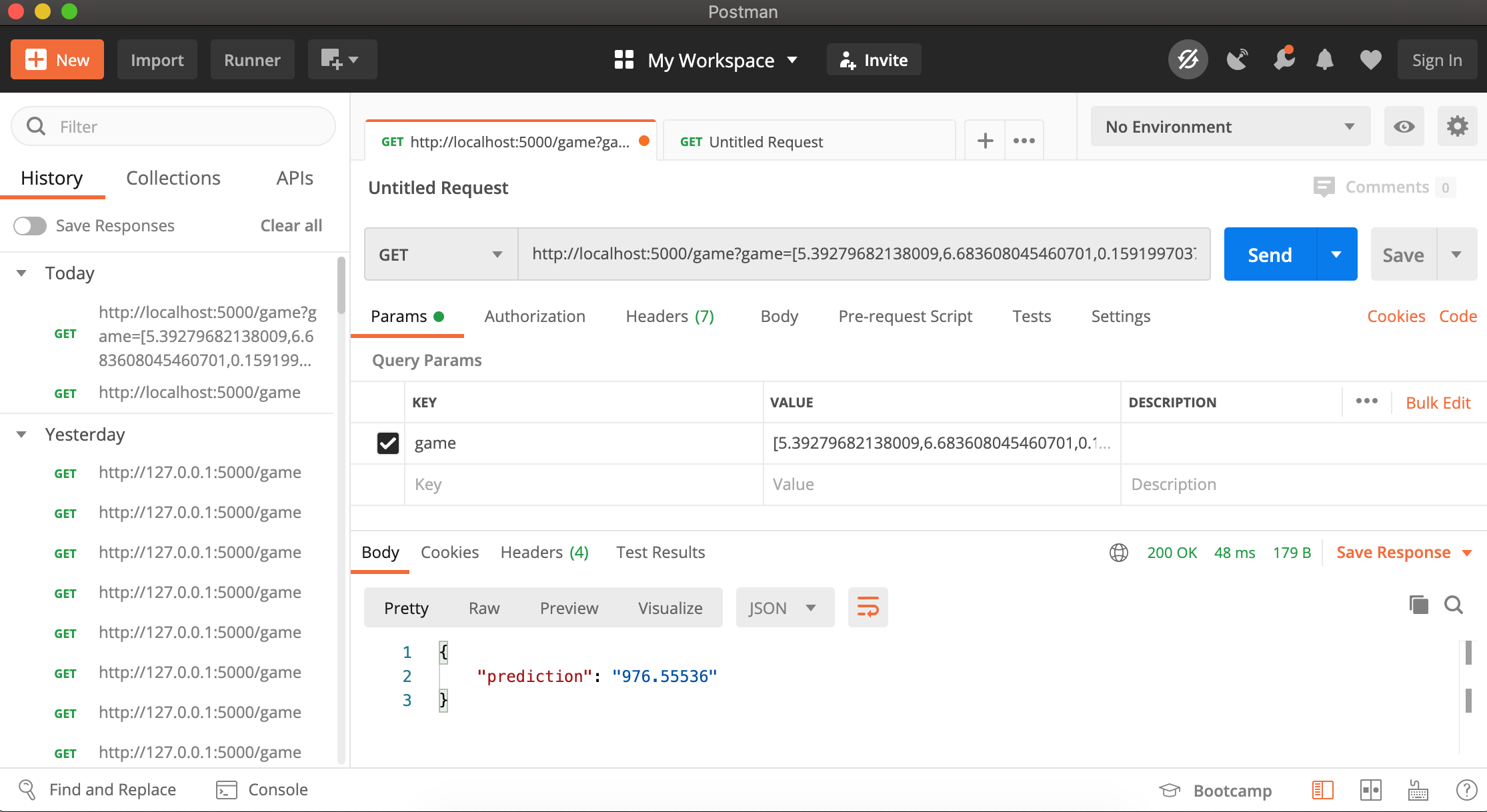Click the Bulk Edit link
1487x812 pixels.
tap(1438, 403)
